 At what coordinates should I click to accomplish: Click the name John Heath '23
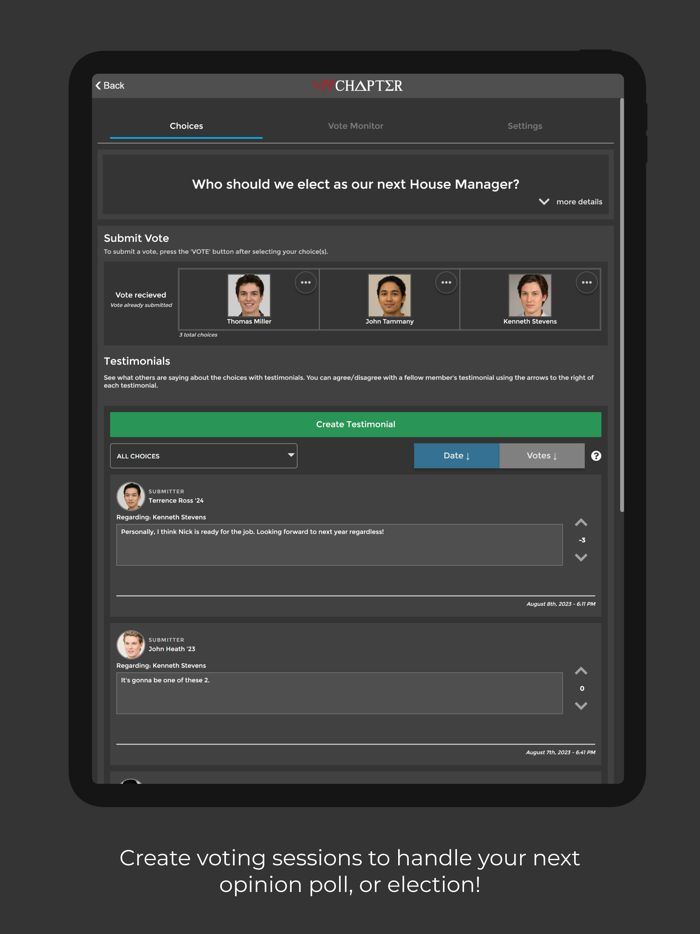click(x=172, y=649)
